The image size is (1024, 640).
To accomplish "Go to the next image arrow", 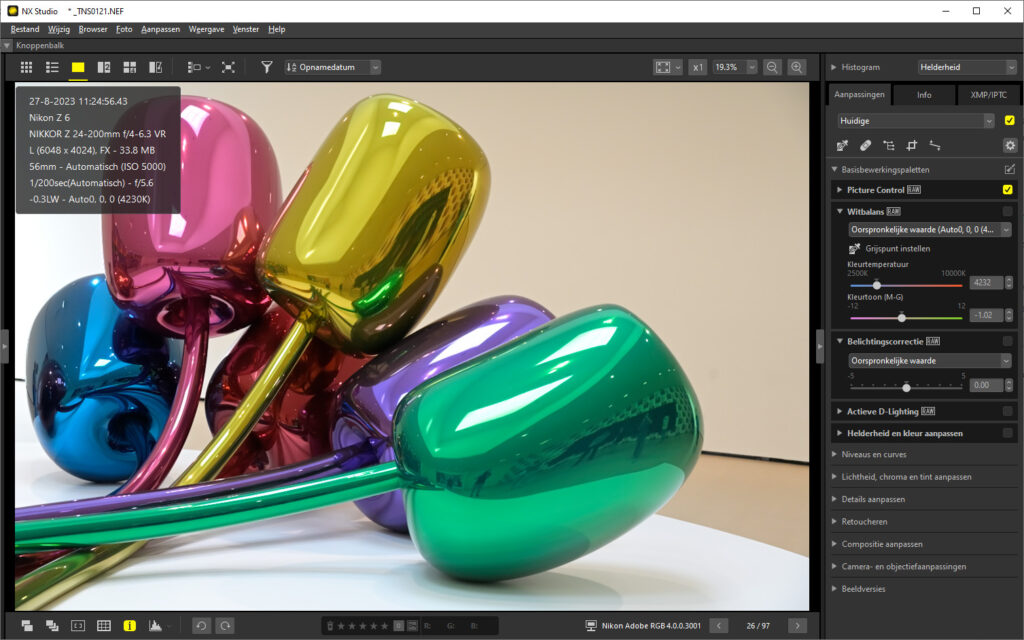I will coord(797,626).
